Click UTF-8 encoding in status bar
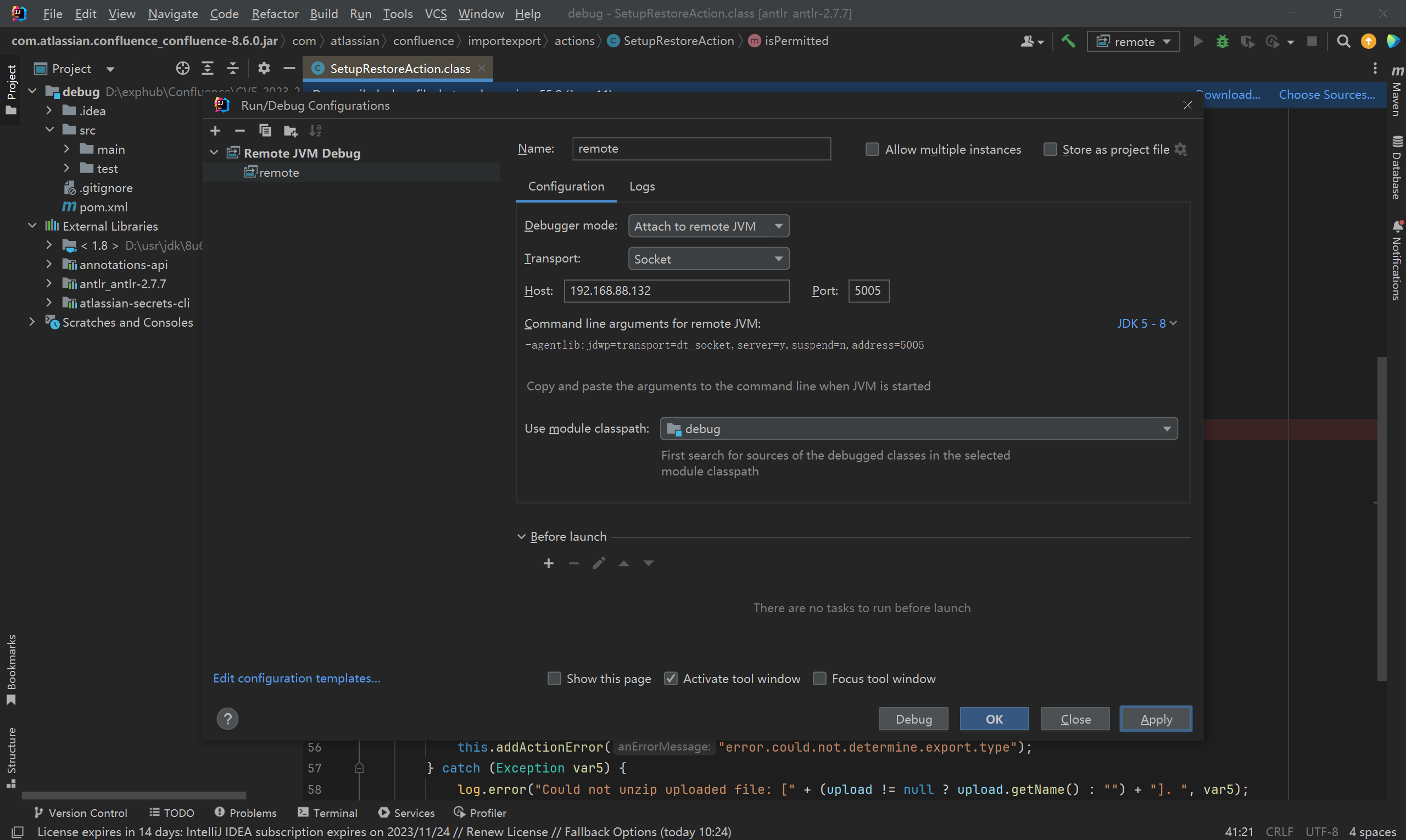1406x840 pixels. coord(1321,832)
